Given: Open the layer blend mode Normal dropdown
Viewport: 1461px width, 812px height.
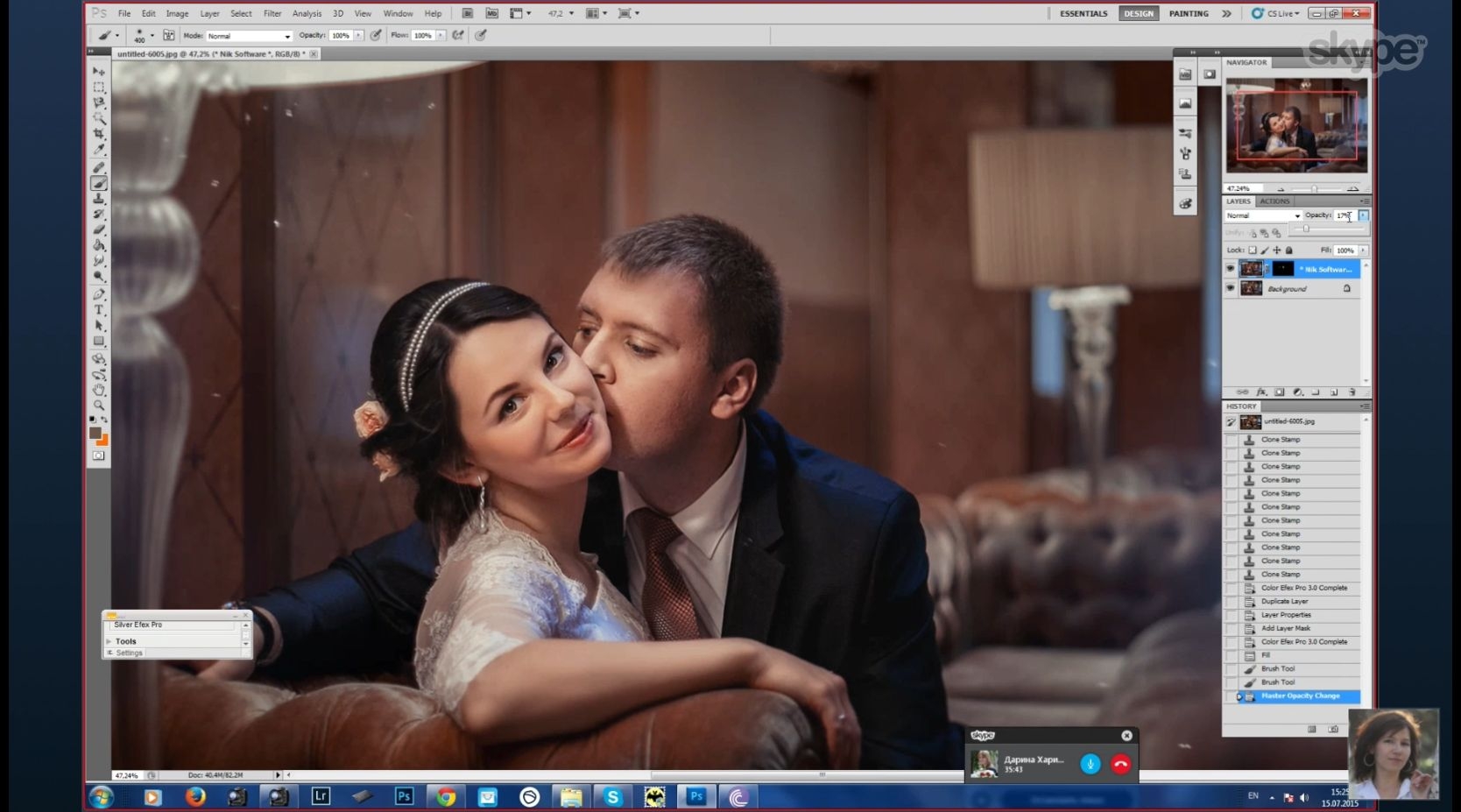Looking at the screenshot, I should [1263, 215].
